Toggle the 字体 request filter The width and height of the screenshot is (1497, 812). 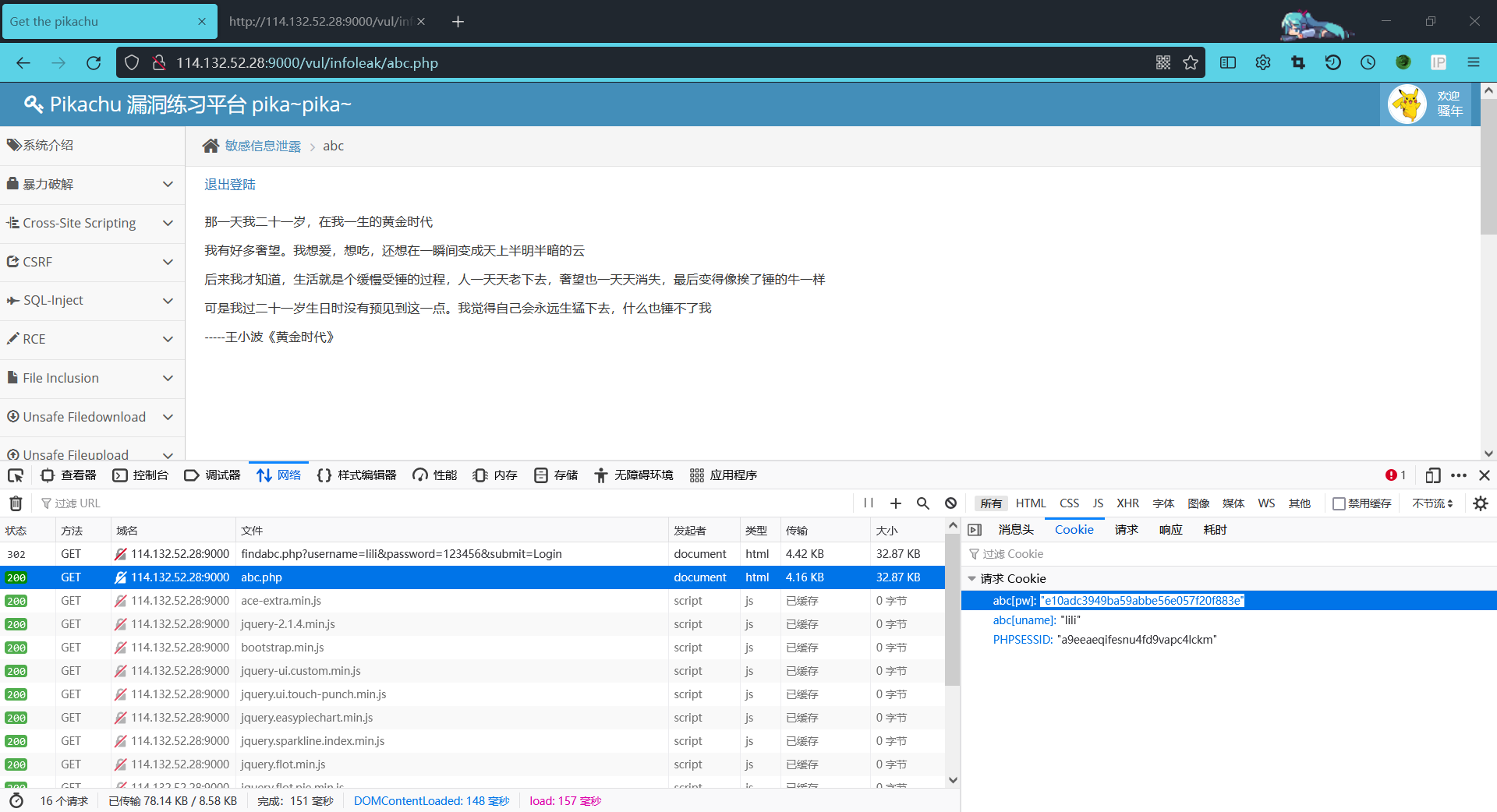1163,504
